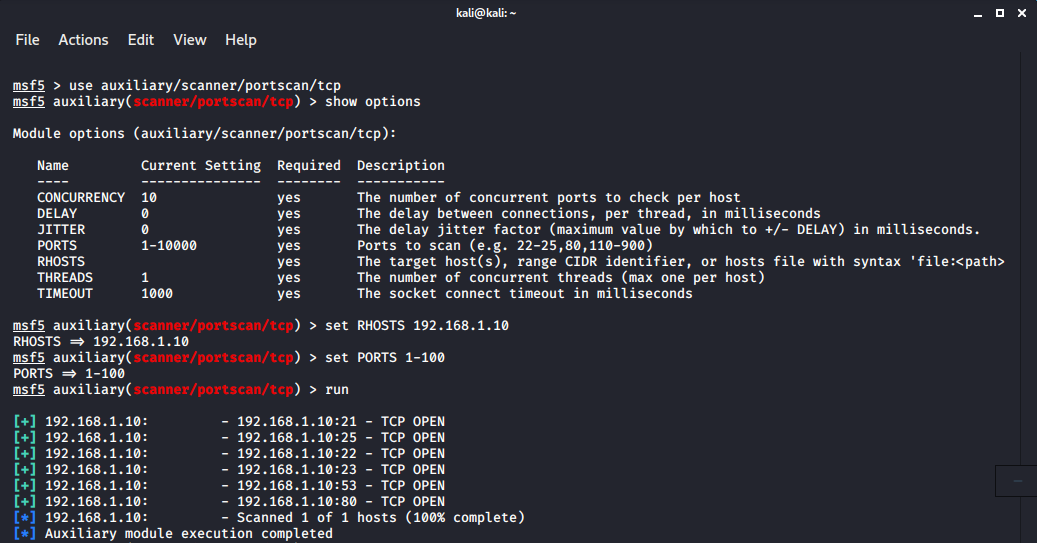1037x543 pixels.
Task: Click the DELAY option name
Action: coord(57,213)
